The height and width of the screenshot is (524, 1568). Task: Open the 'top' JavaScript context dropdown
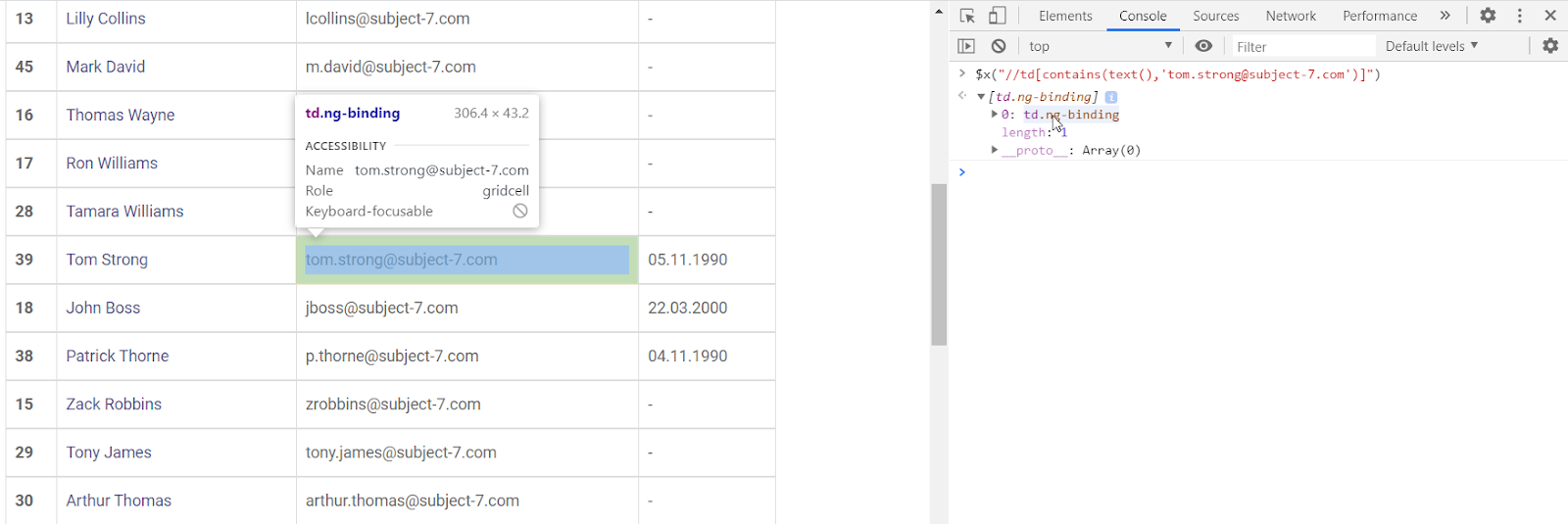pyautogui.click(x=1100, y=46)
